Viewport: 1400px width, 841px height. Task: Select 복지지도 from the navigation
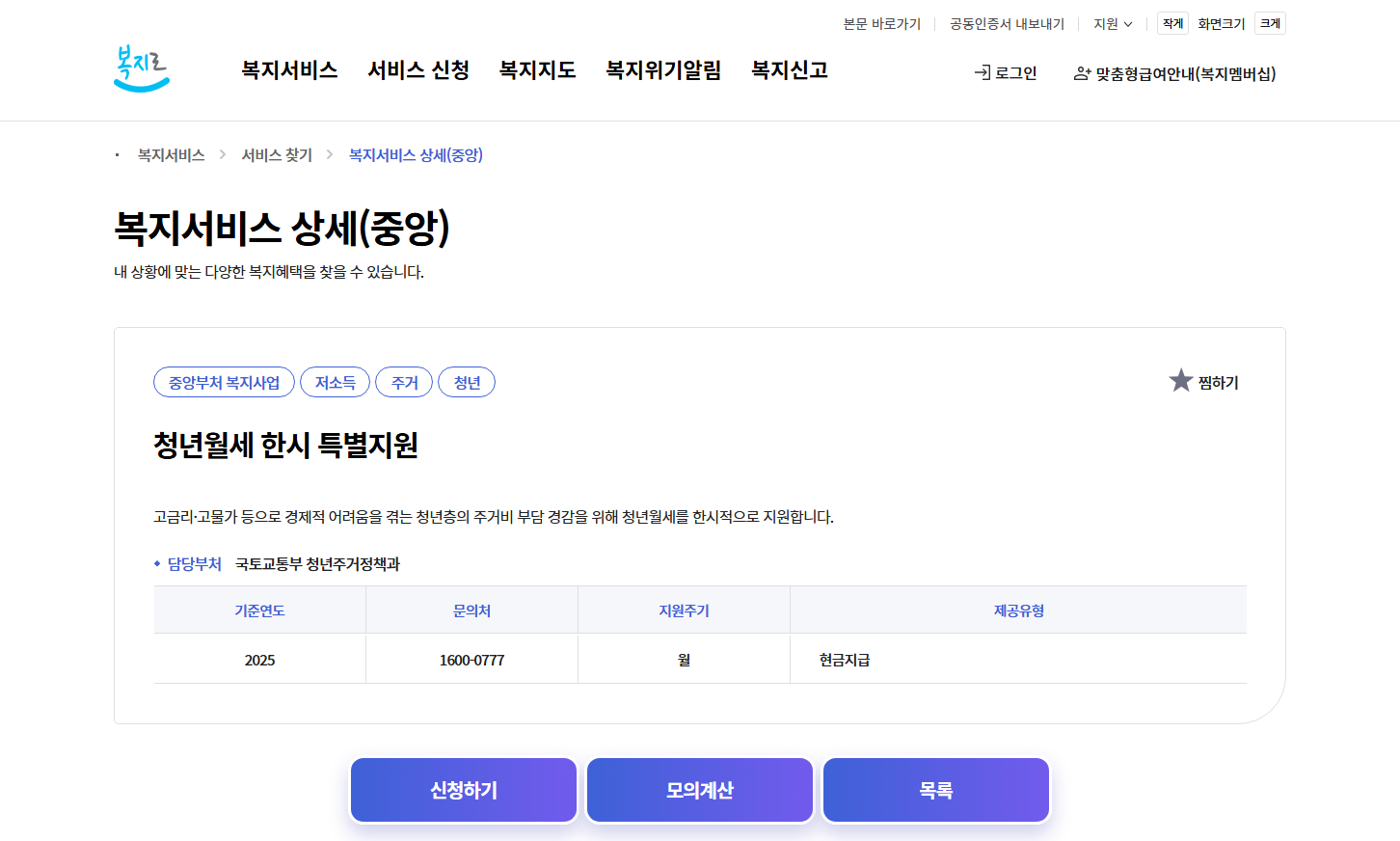537,69
